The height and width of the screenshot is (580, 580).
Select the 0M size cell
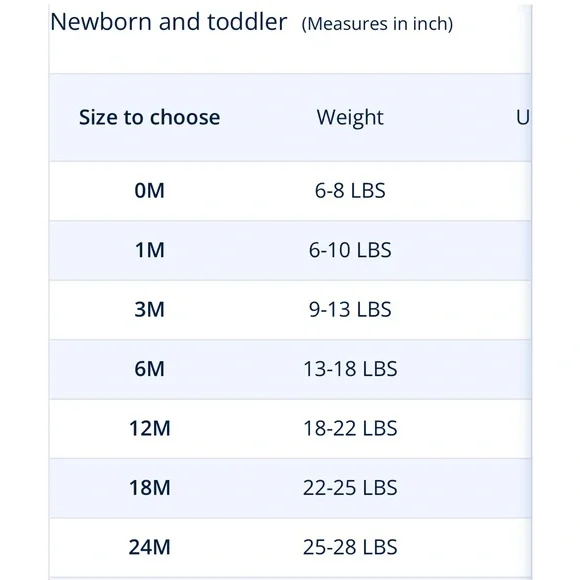(x=149, y=191)
